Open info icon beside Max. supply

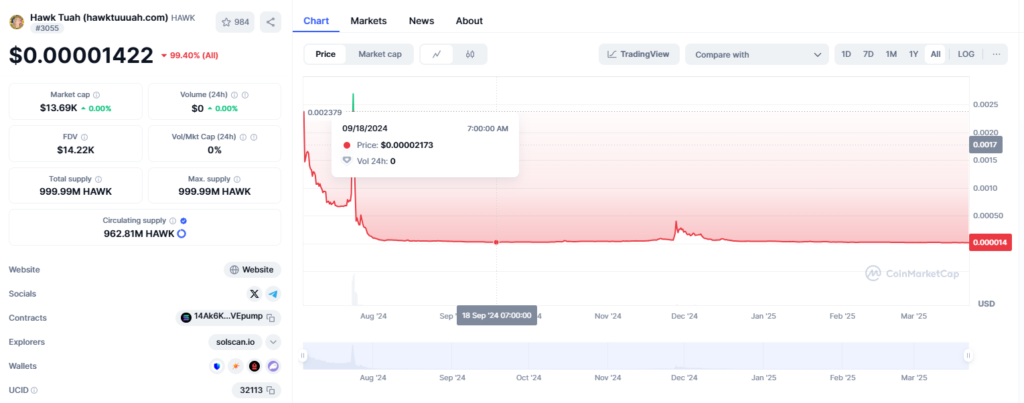pos(237,179)
